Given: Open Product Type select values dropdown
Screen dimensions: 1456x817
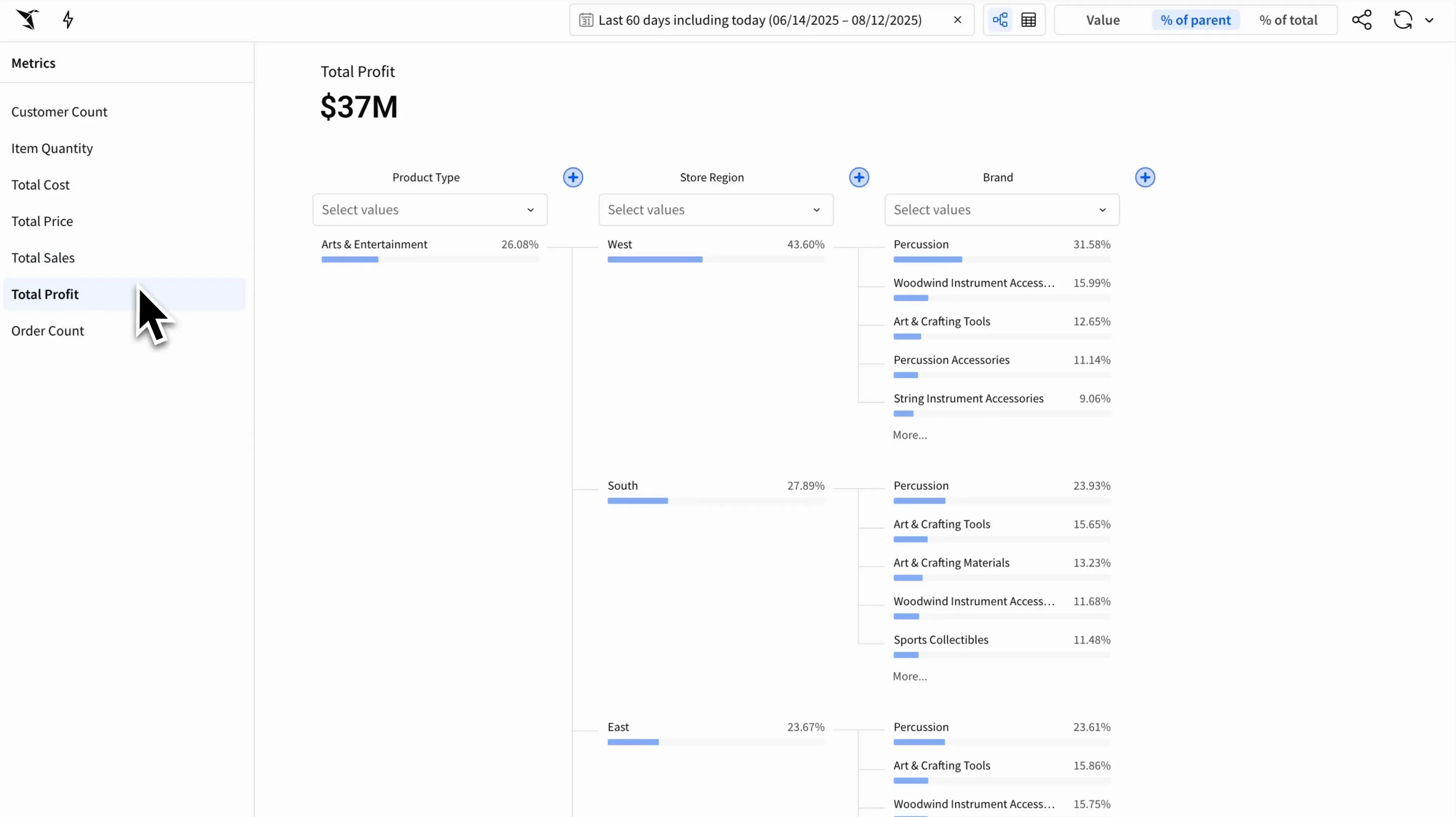Looking at the screenshot, I should point(429,209).
